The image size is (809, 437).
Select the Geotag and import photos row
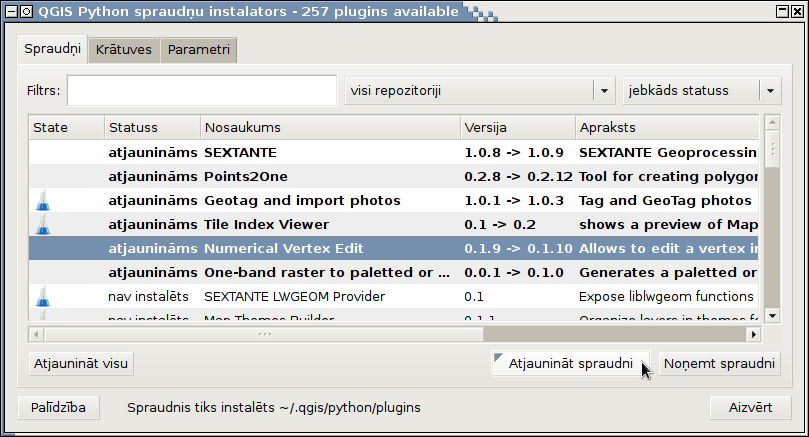(x=394, y=200)
